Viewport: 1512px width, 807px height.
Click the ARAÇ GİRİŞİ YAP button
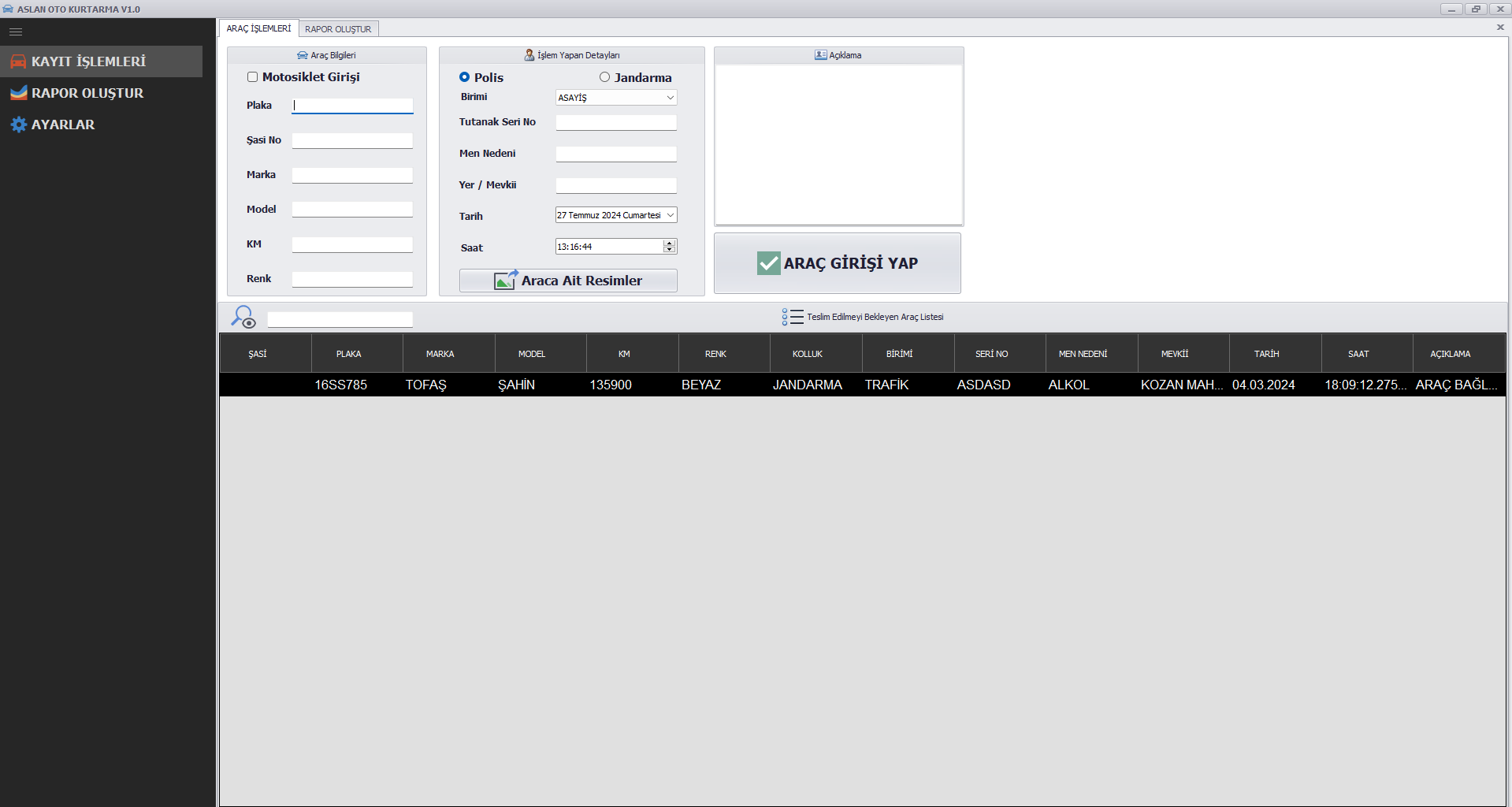tap(838, 263)
